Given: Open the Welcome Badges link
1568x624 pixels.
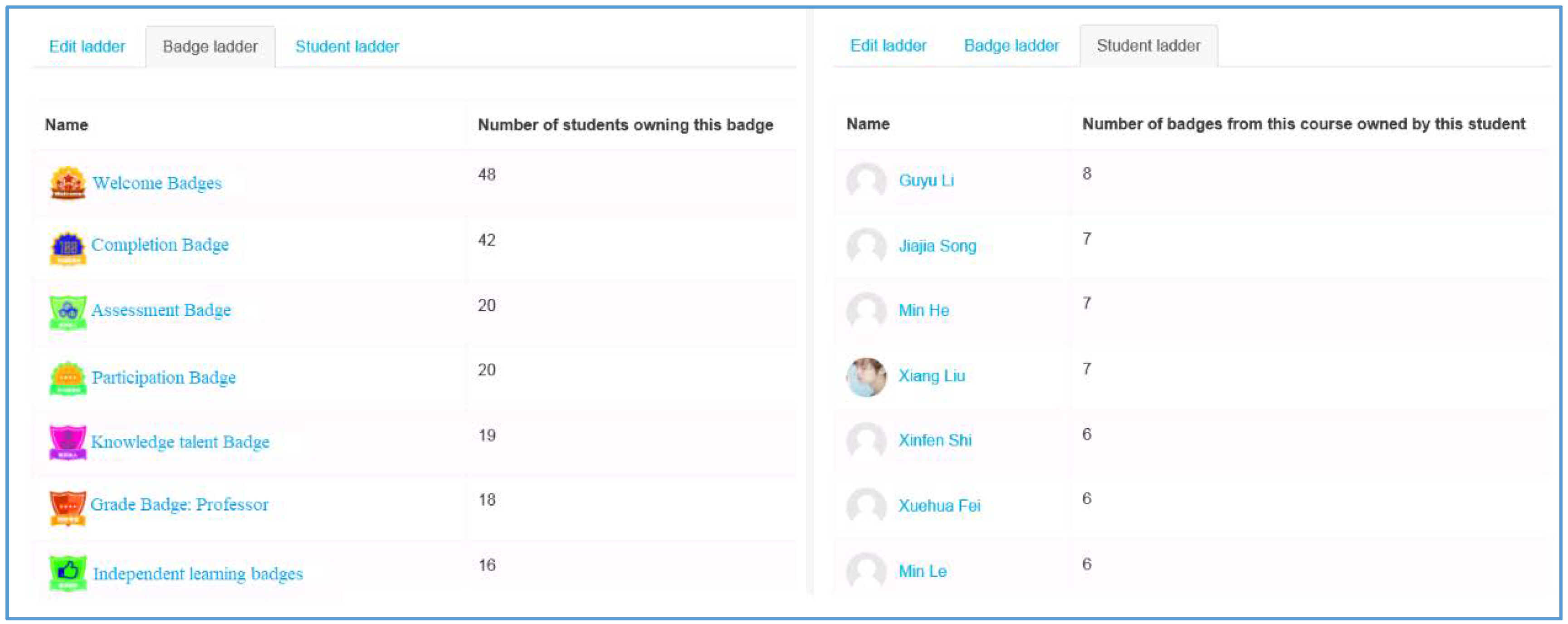Looking at the screenshot, I should coord(157,183).
